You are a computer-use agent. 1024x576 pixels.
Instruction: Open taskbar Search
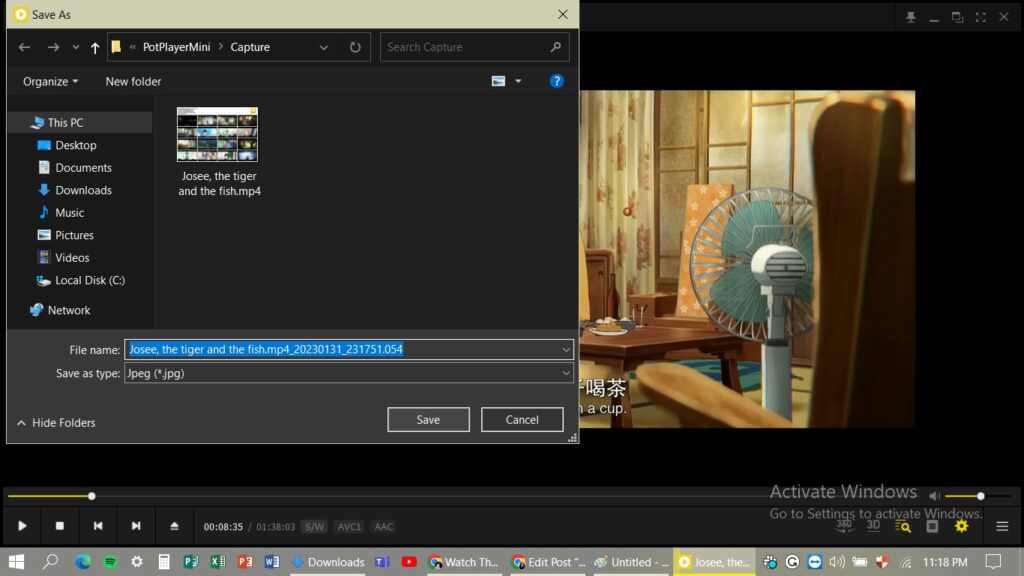[50, 562]
